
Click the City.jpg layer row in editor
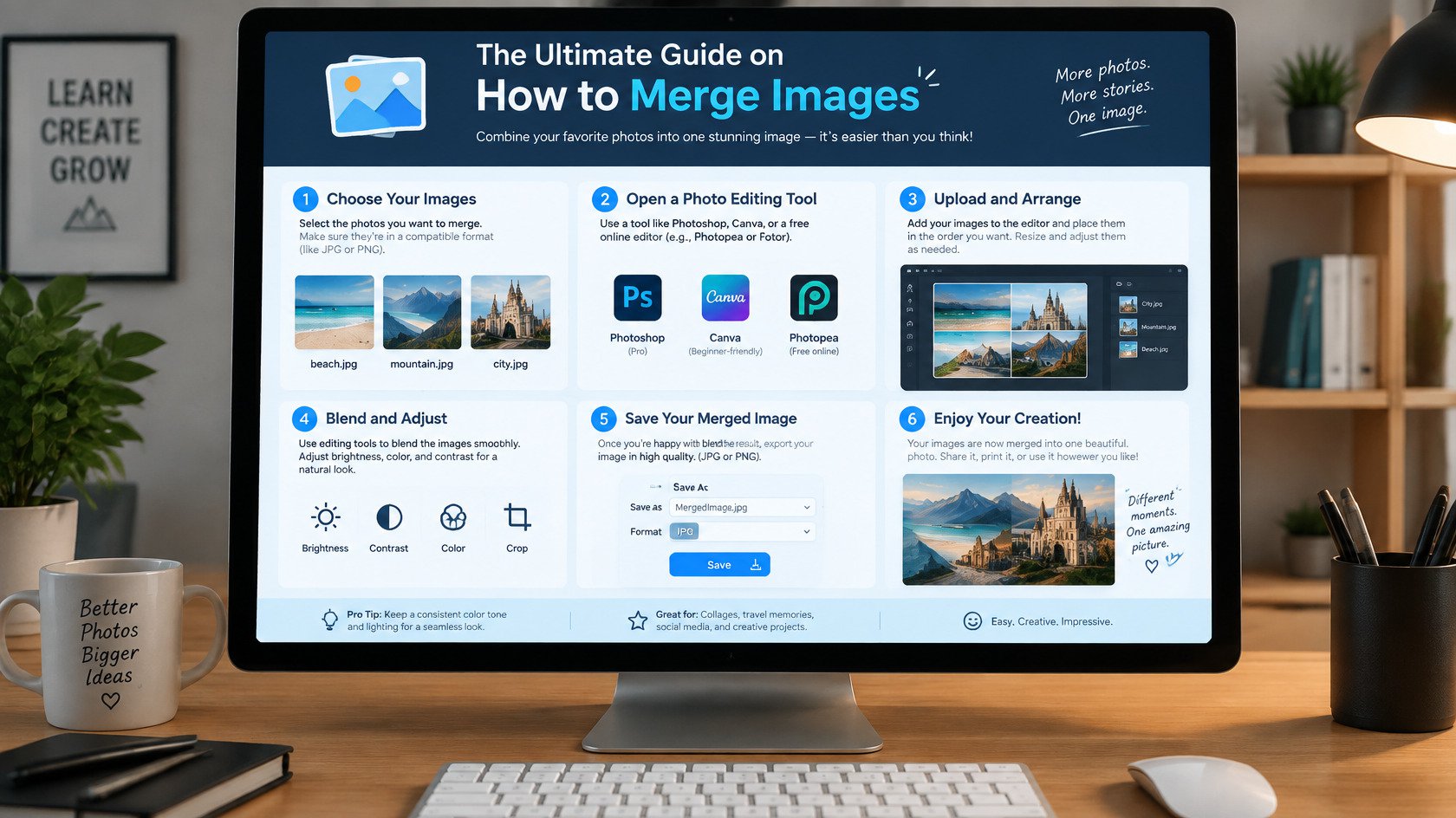[x=1148, y=304]
